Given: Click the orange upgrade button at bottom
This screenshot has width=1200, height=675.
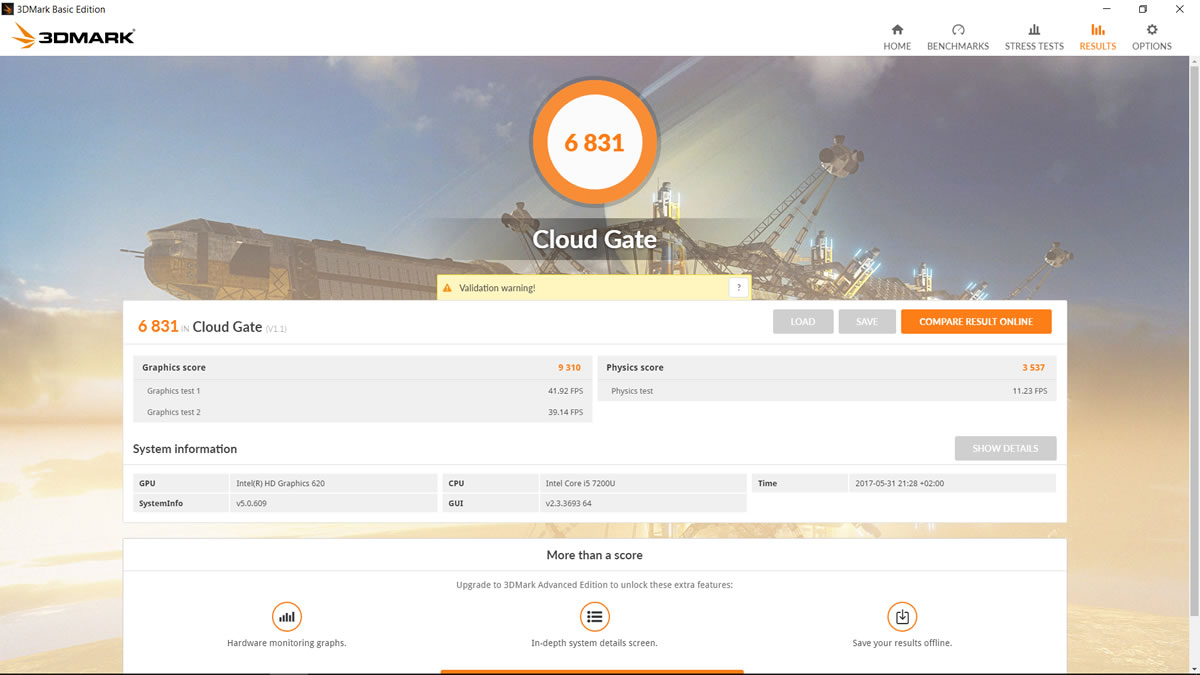Looking at the screenshot, I should (x=592, y=672).
